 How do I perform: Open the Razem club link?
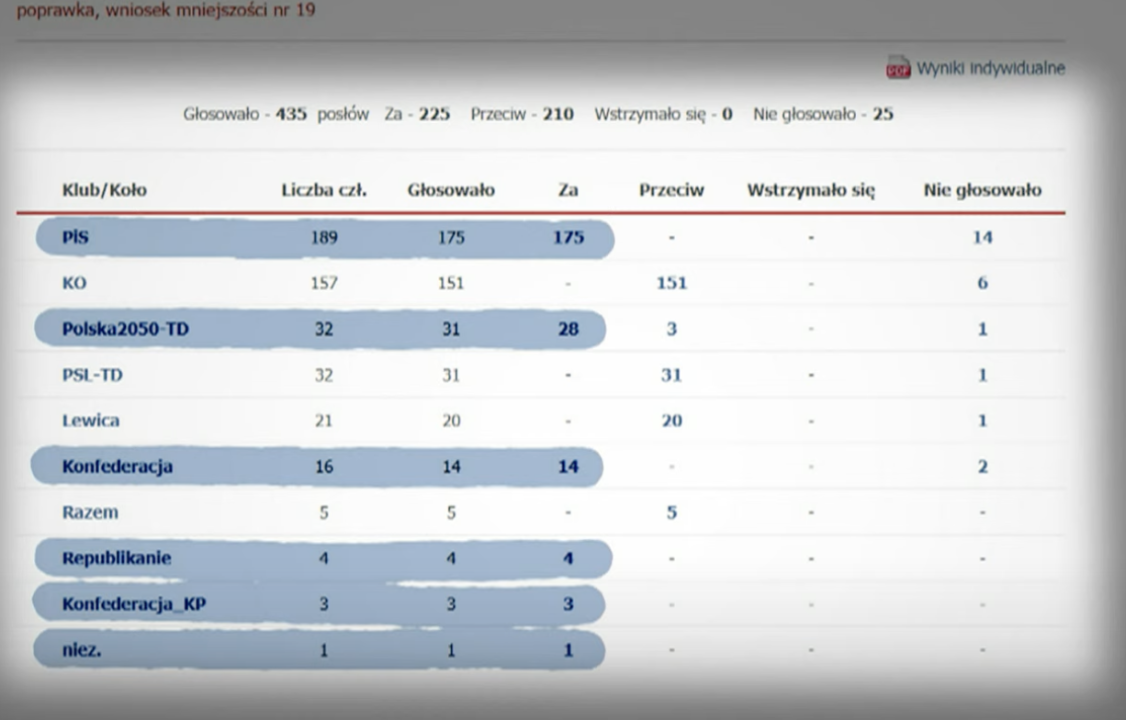(90, 513)
